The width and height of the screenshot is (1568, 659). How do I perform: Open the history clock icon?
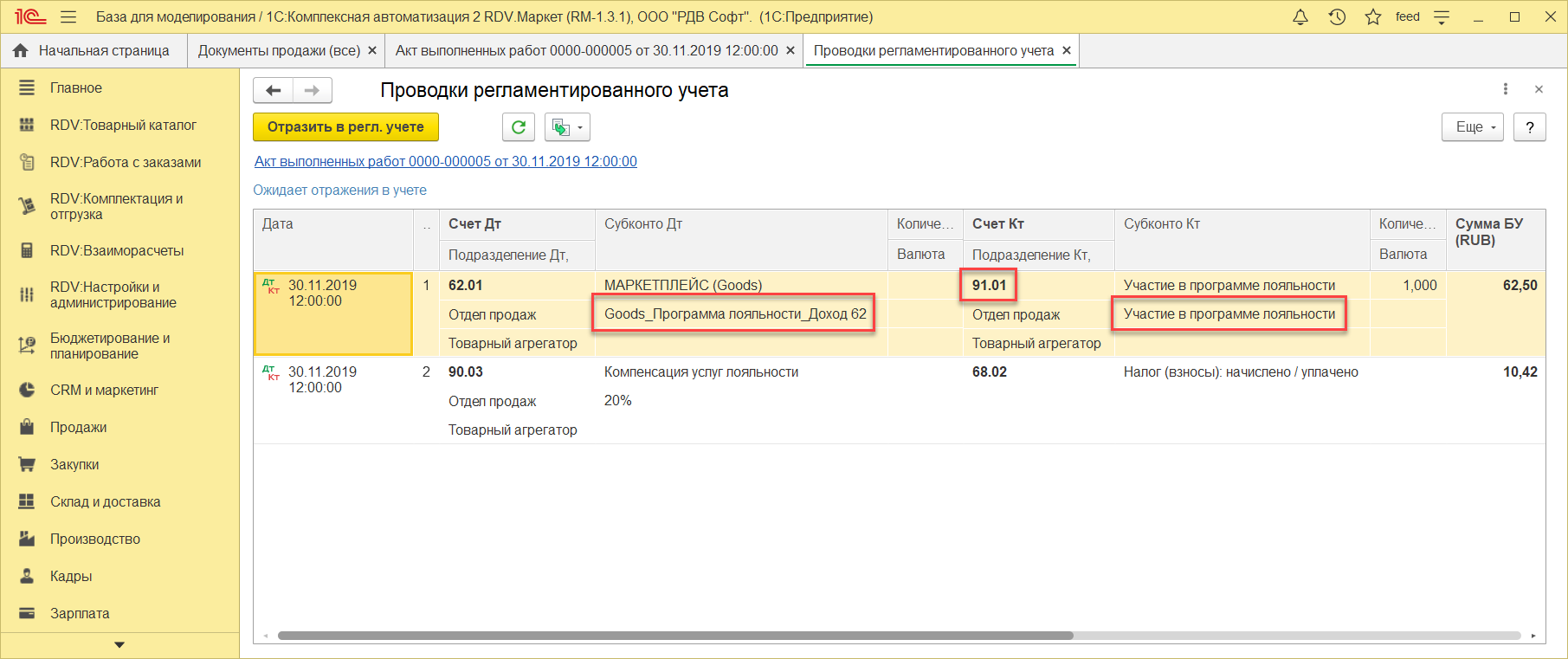pyautogui.click(x=1337, y=17)
